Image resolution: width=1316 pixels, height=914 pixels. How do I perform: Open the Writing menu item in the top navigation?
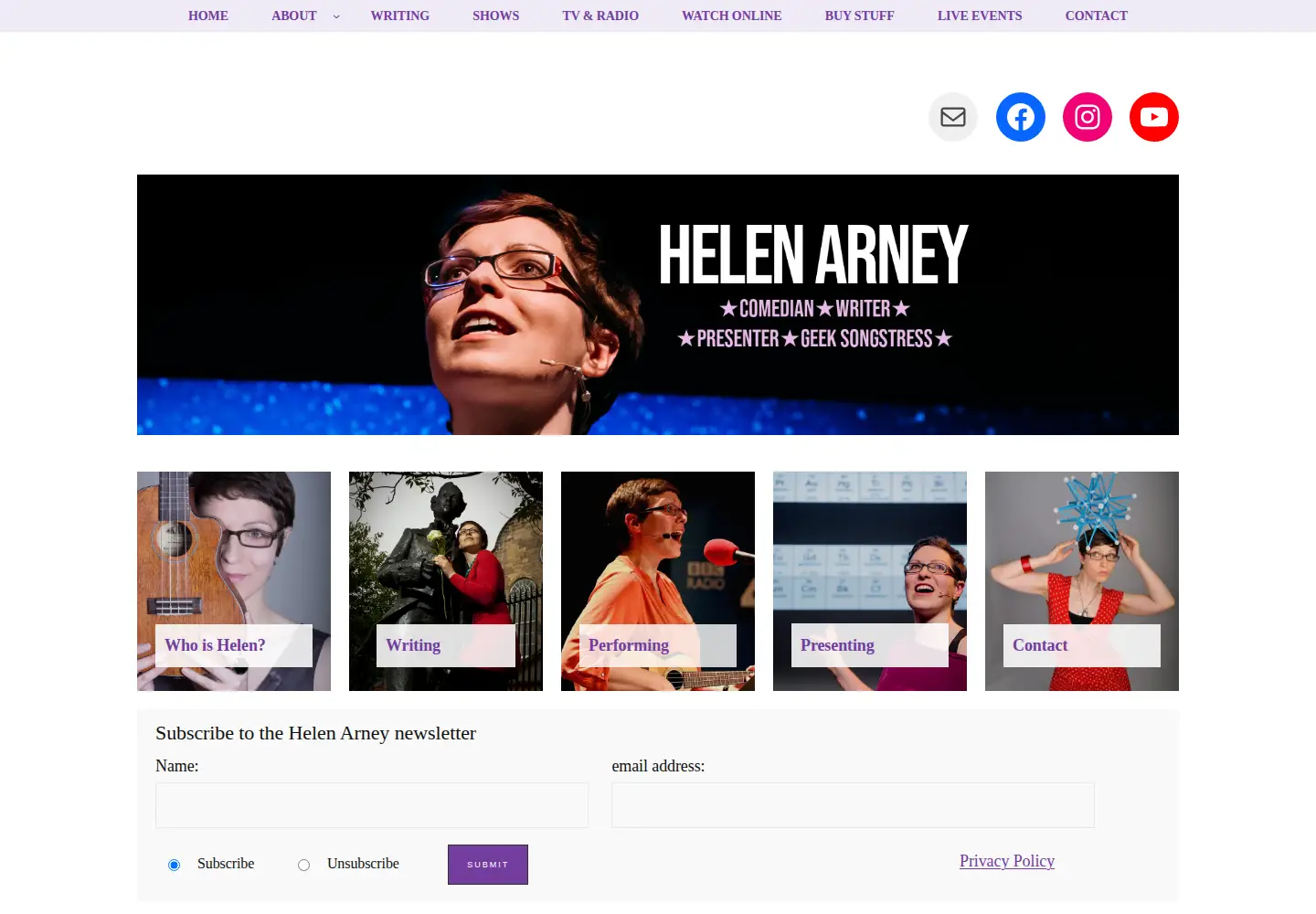(400, 16)
